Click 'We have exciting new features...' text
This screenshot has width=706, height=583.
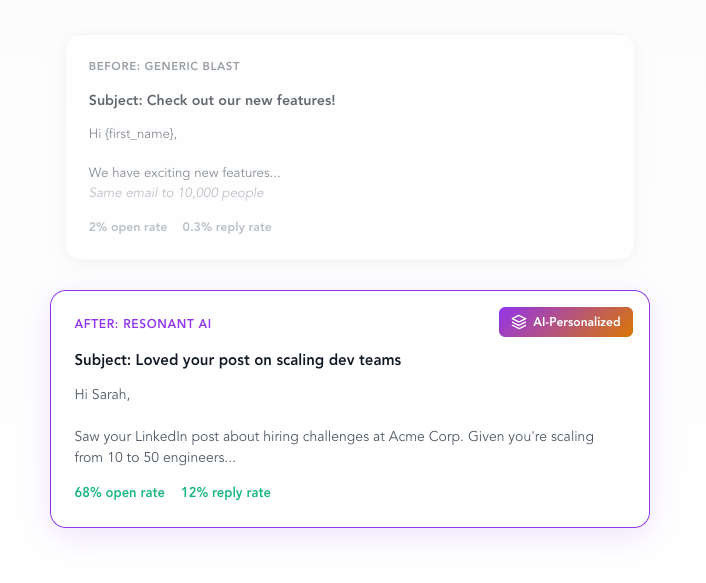[185, 172]
